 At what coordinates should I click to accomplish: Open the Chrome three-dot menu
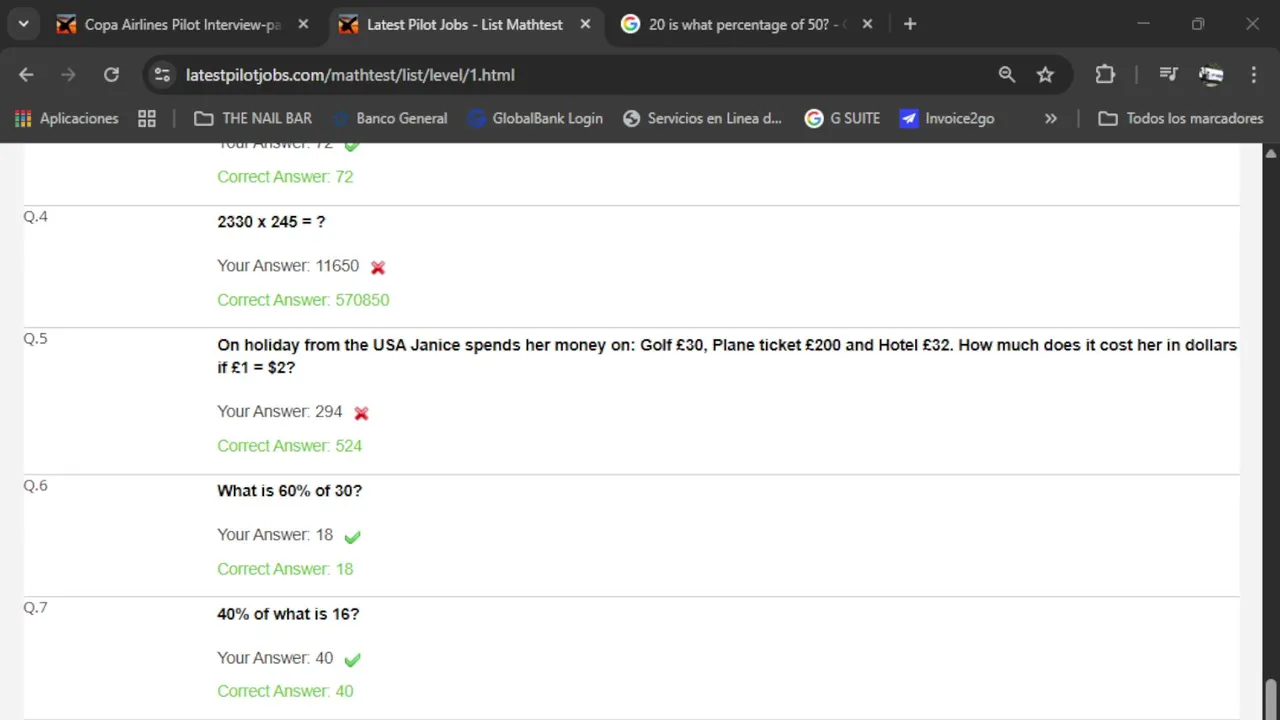(x=1254, y=75)
